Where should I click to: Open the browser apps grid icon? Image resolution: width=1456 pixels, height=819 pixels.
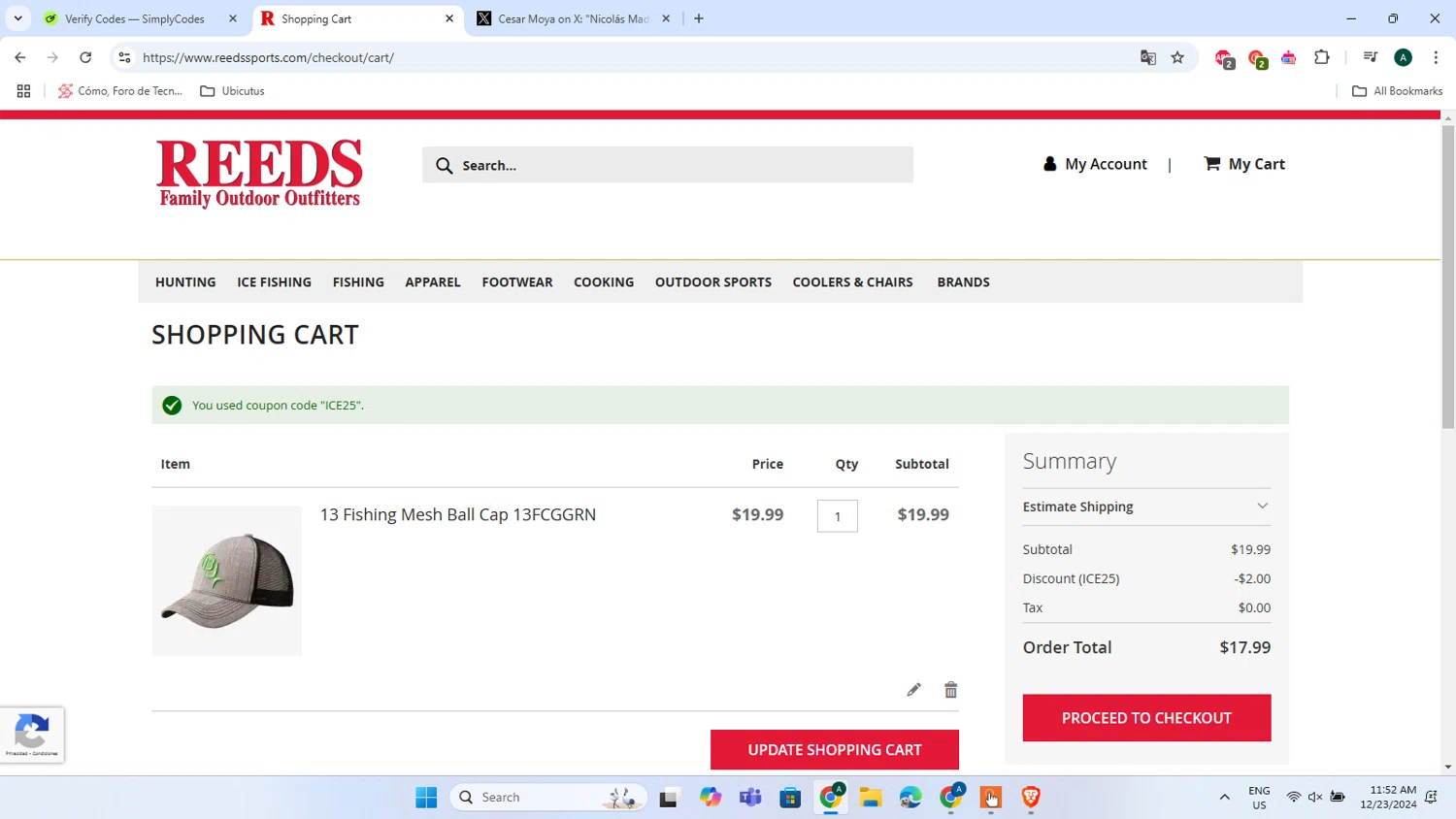[x=23, y=91]
